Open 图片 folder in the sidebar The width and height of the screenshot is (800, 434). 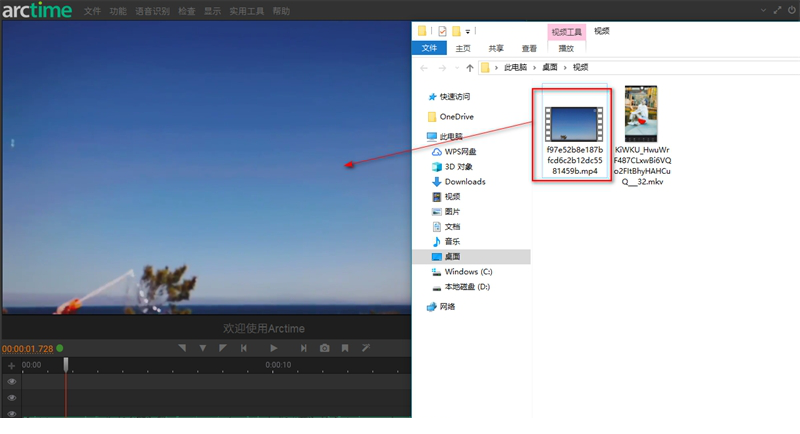click(x=452, y=212)
